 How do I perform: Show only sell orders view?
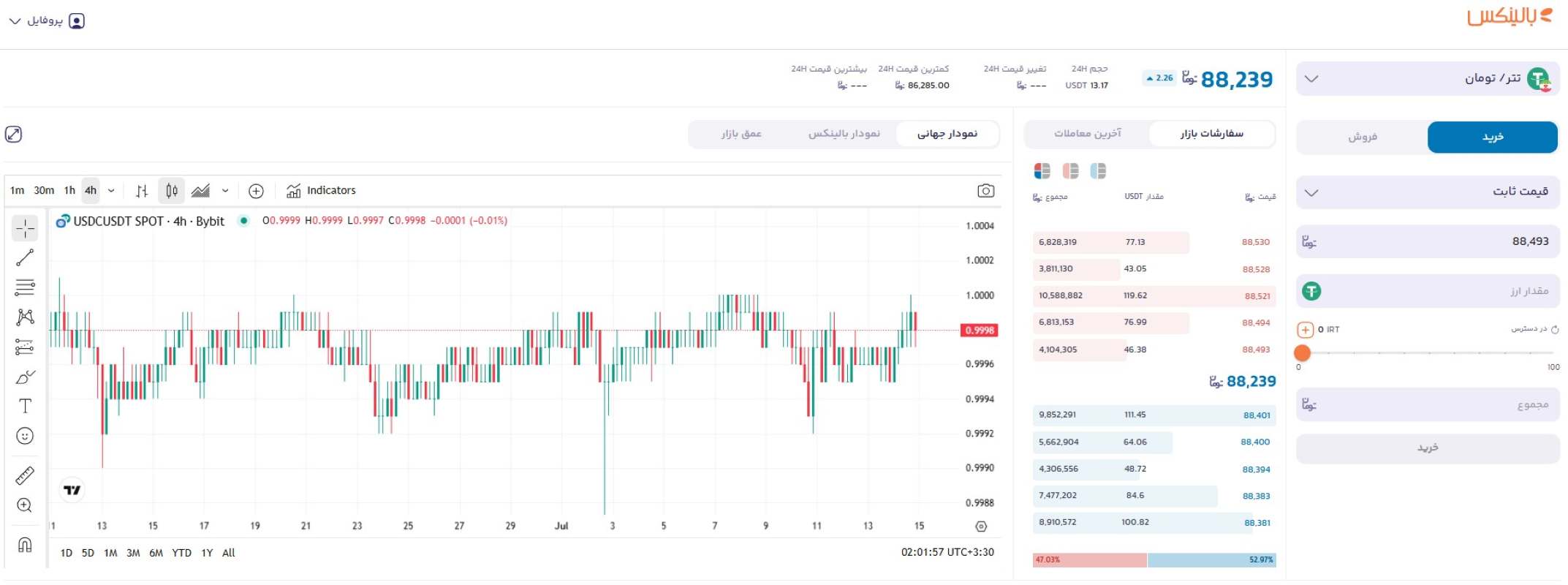1070,171
